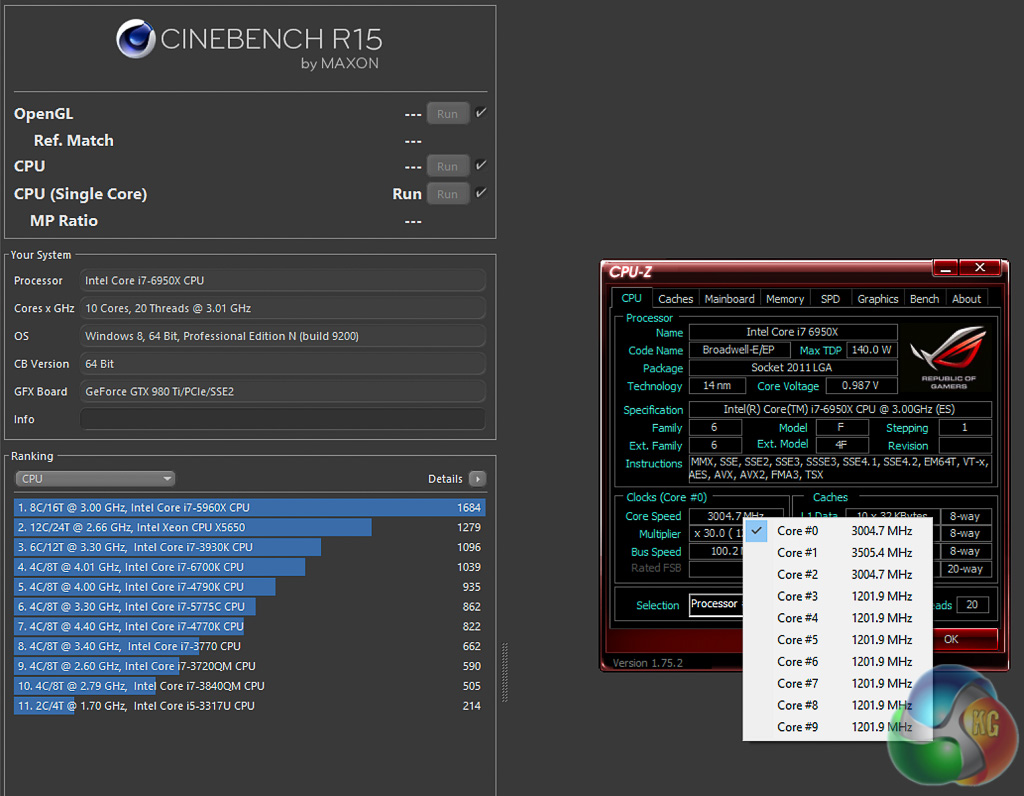Viewport: 1024px width, 796px height.
Task: Toggle the CPU (Single Core) checkmark
Action: [481, 193]
